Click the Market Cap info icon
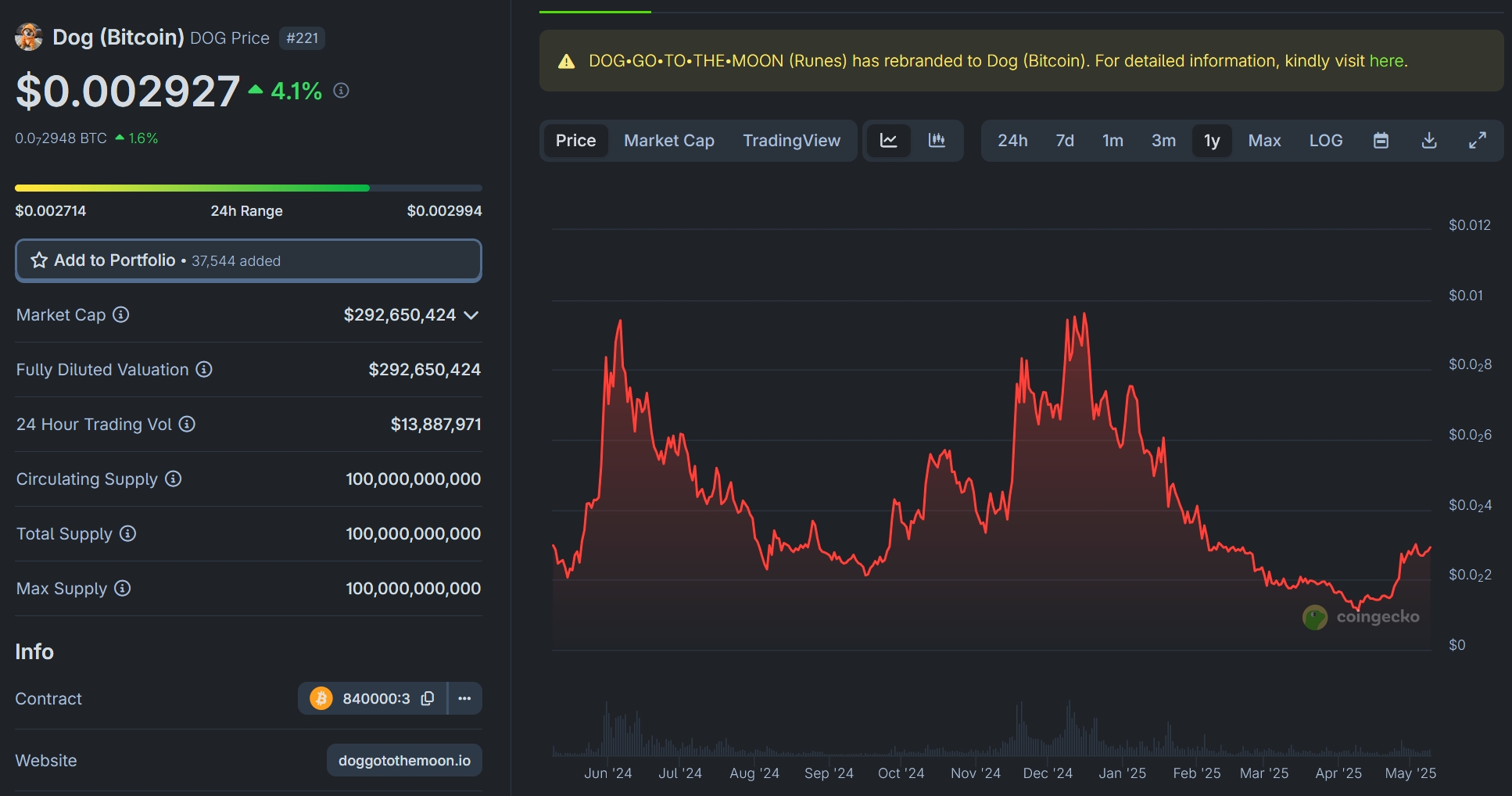Image resolution: width=1512 pixels, height=796 pixels. pyautogui.click(x=121, y=314)
